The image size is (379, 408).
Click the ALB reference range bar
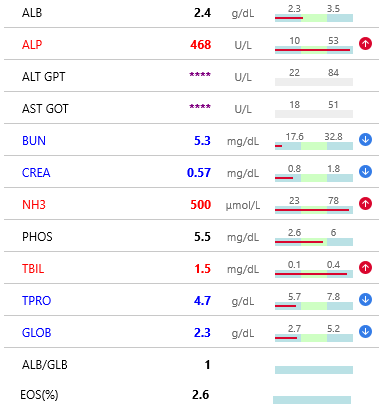(314, 18)
